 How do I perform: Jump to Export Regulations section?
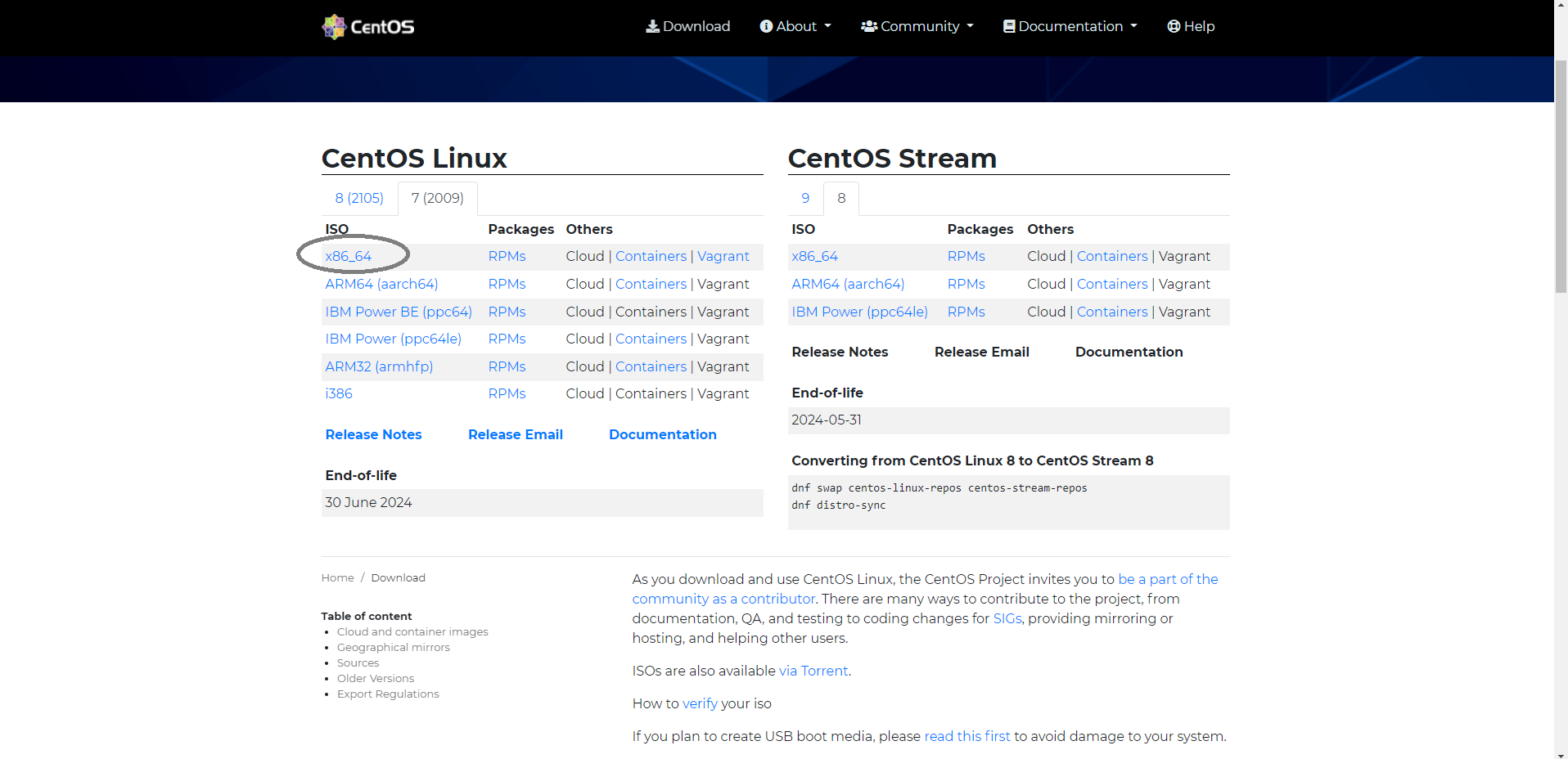388,694
